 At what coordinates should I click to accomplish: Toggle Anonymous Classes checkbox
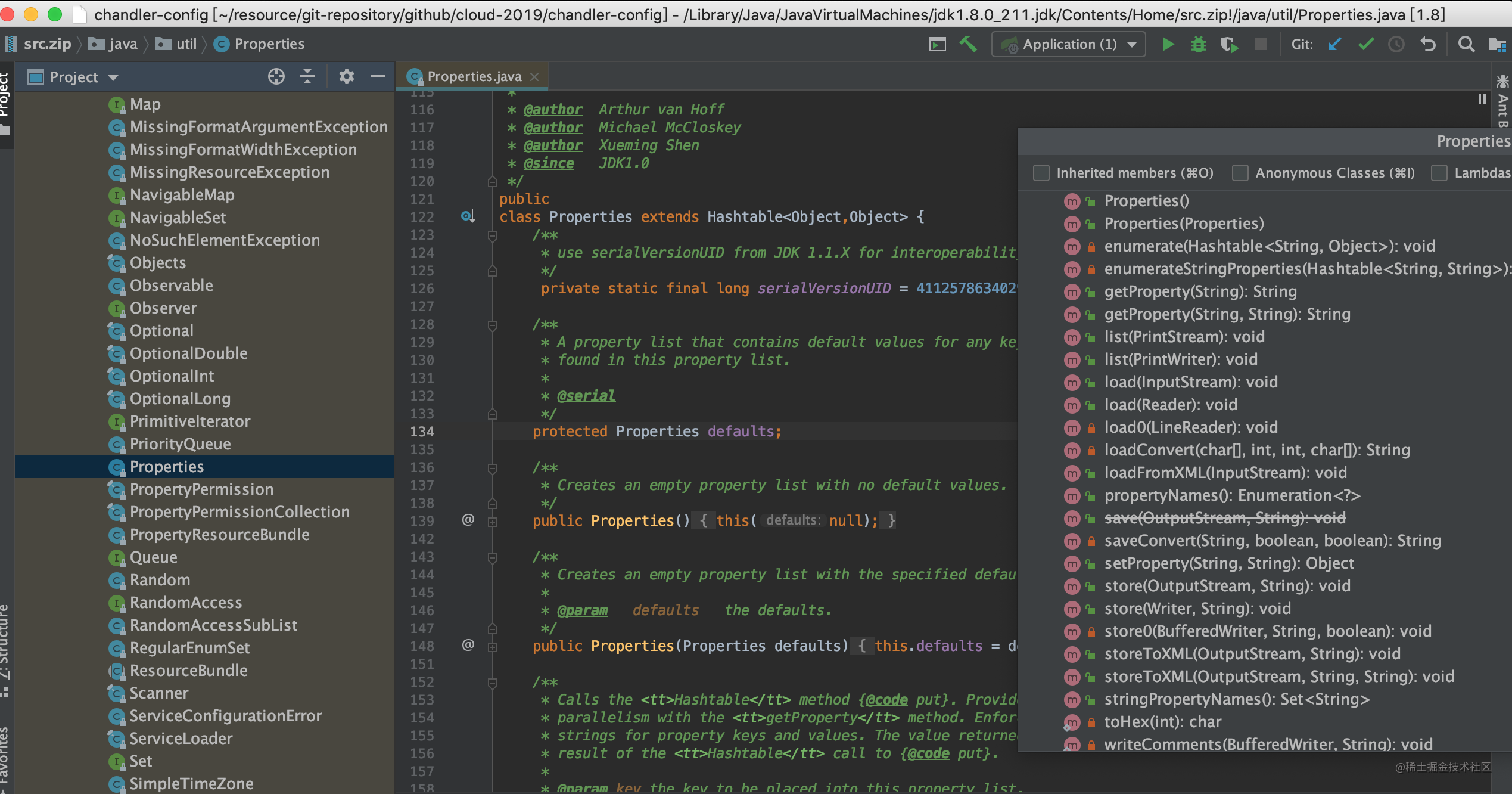pyautogui.click(x=1240, y=173)
